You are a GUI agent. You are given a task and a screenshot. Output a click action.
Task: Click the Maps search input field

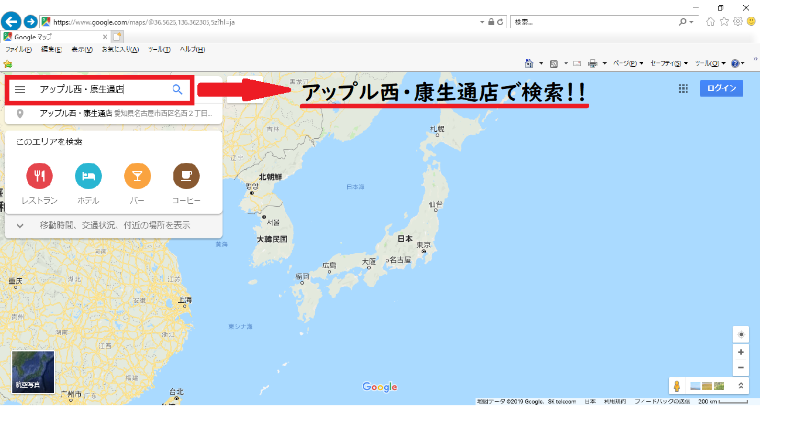(98, 89)
